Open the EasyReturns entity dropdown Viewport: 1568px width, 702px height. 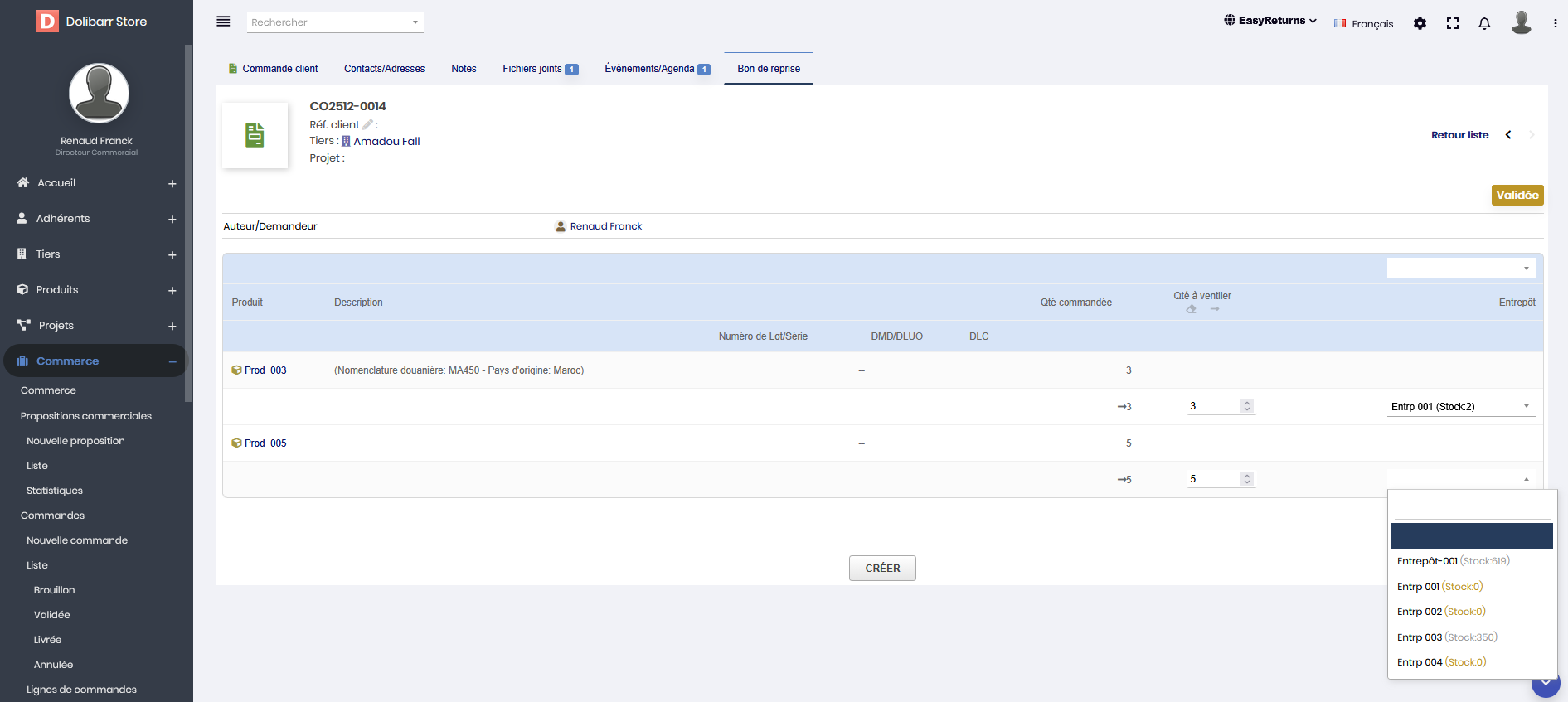[x=1270, y=21]
